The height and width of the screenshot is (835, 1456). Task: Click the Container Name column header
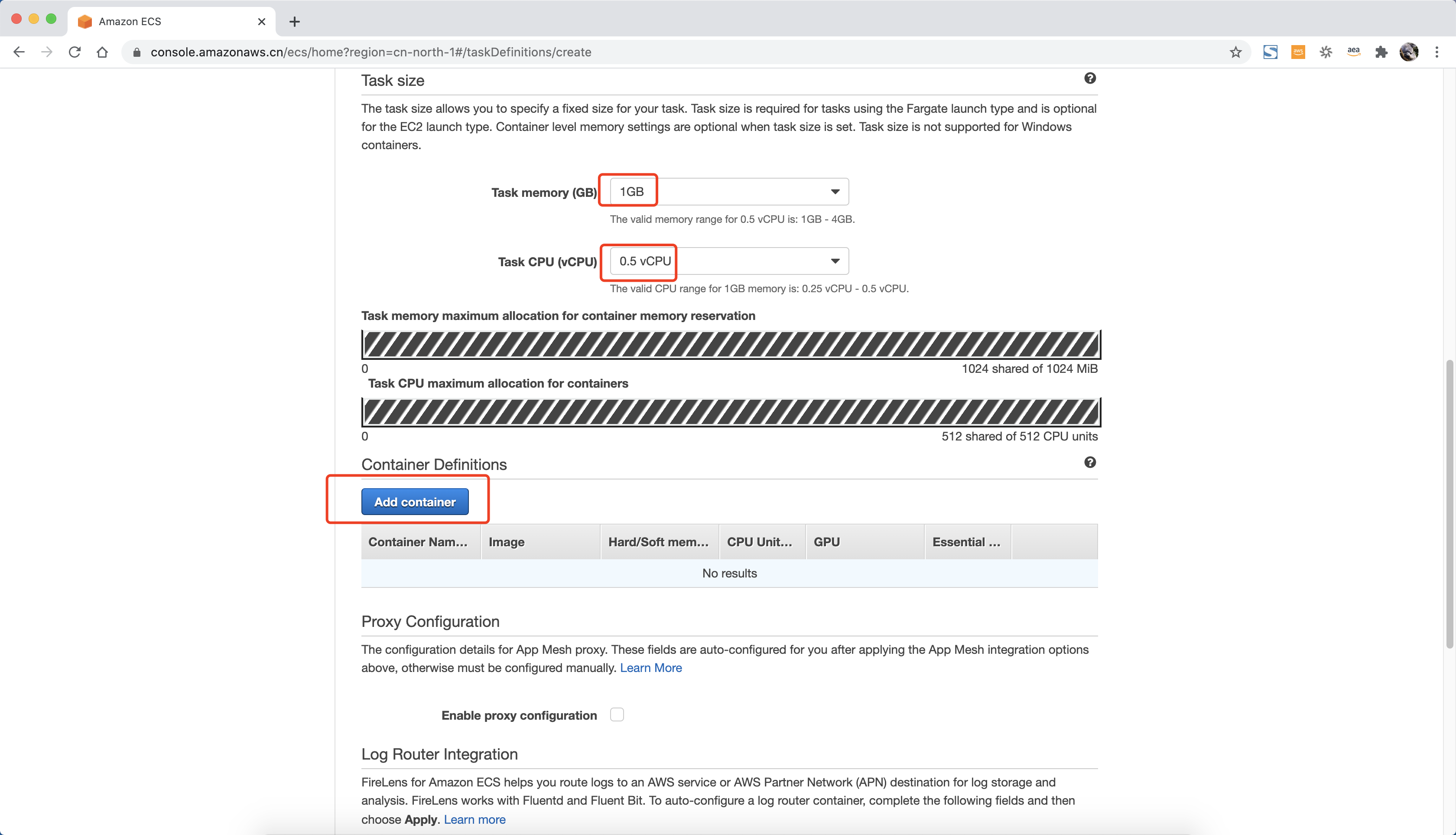click(x=418, y=541)
